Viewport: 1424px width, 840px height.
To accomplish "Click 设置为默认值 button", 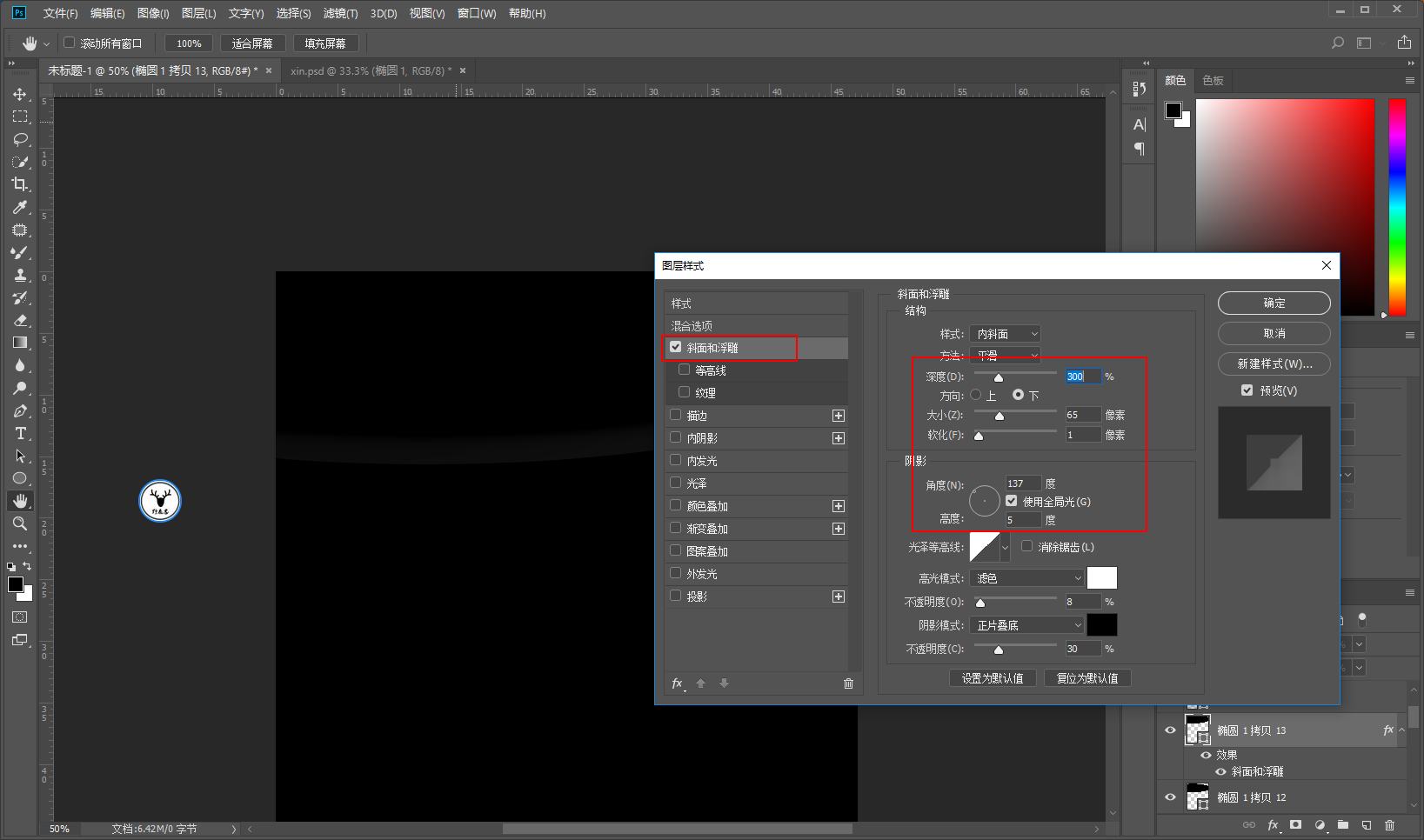I will pos(993,678).
